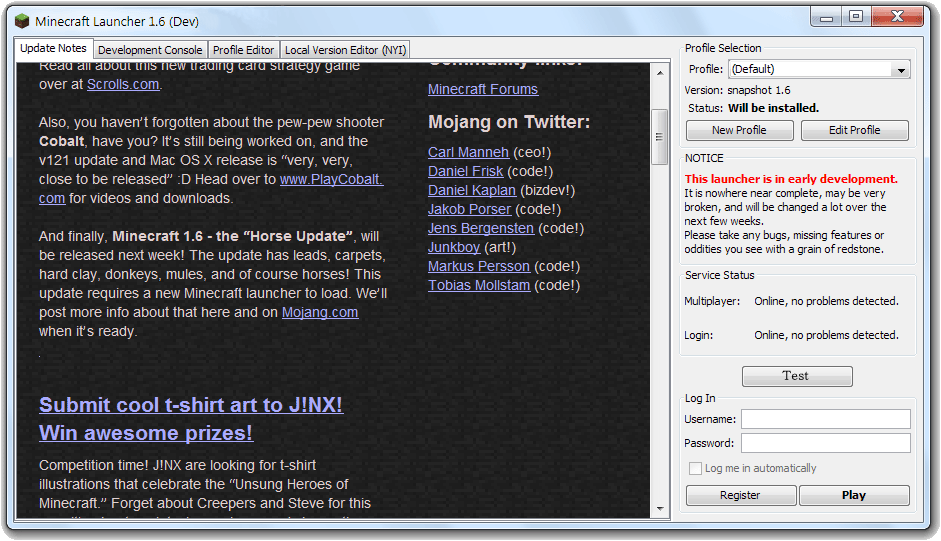Open Carl Manneh's Twitter link
Viewport: 941px width, 541px height.
coord(468,153)
